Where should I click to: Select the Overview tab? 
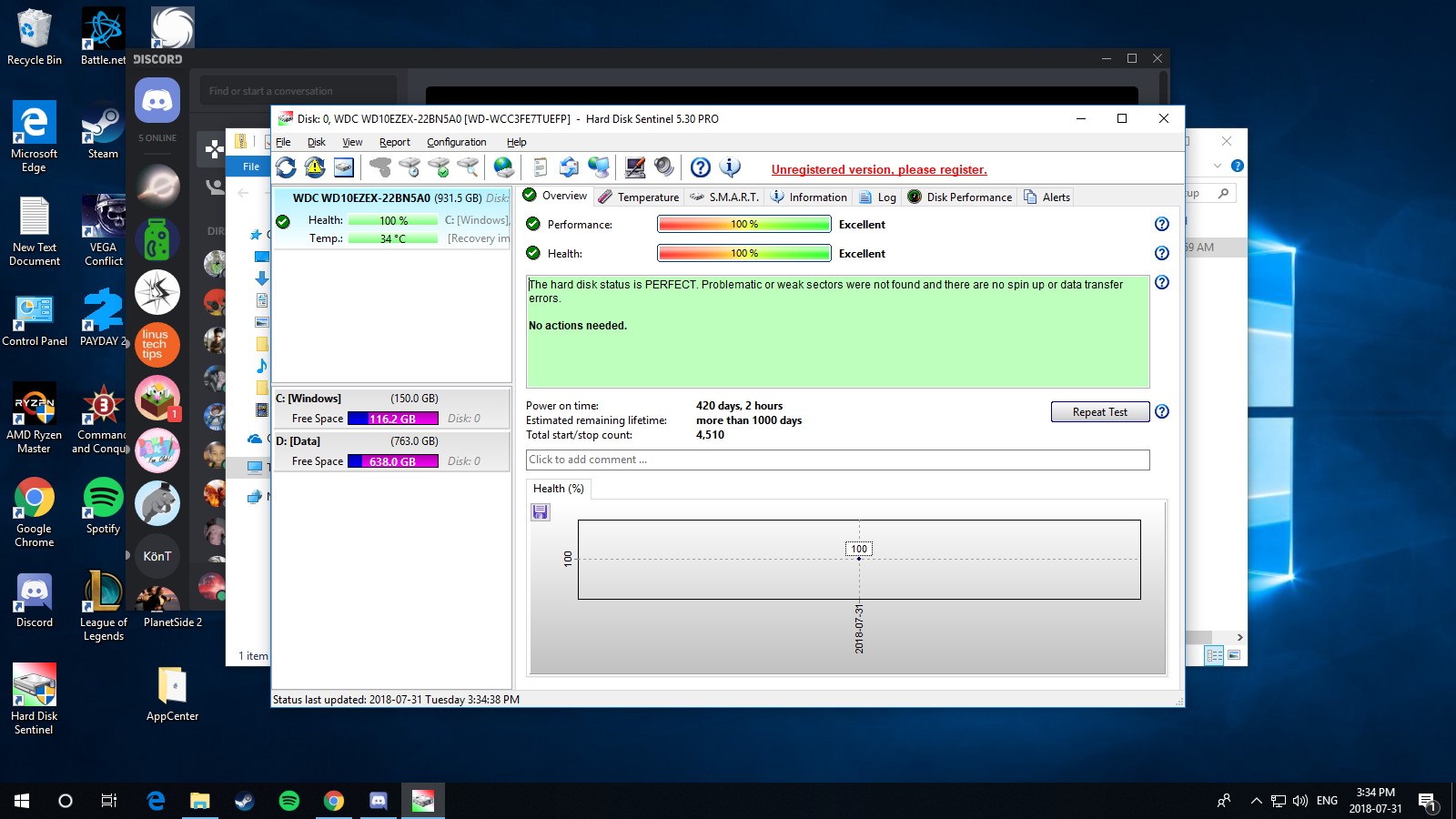click(x=555, y=196)
